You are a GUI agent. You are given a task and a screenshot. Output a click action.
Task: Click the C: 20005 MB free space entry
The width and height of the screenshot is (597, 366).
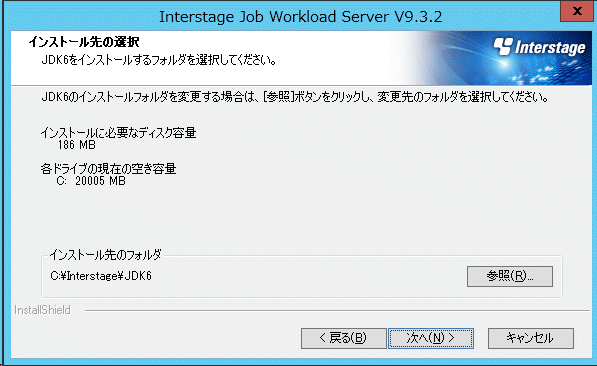pyautogui.click(x=91, y=181)
